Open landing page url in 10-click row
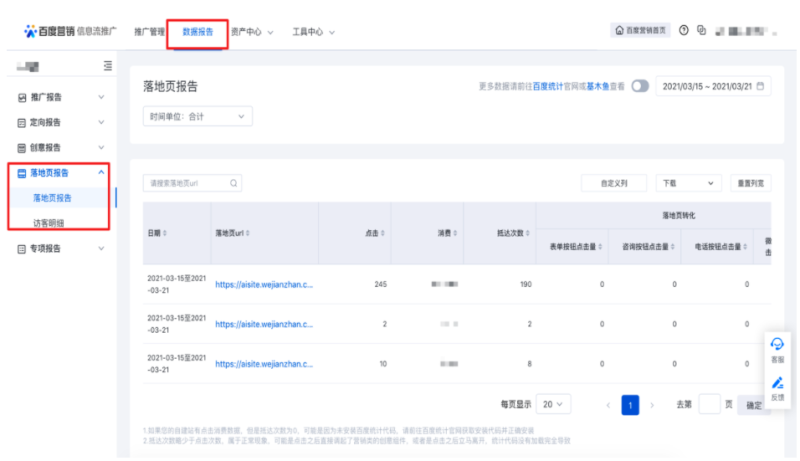This screenshot has height=461, width=800. point(264,364)
